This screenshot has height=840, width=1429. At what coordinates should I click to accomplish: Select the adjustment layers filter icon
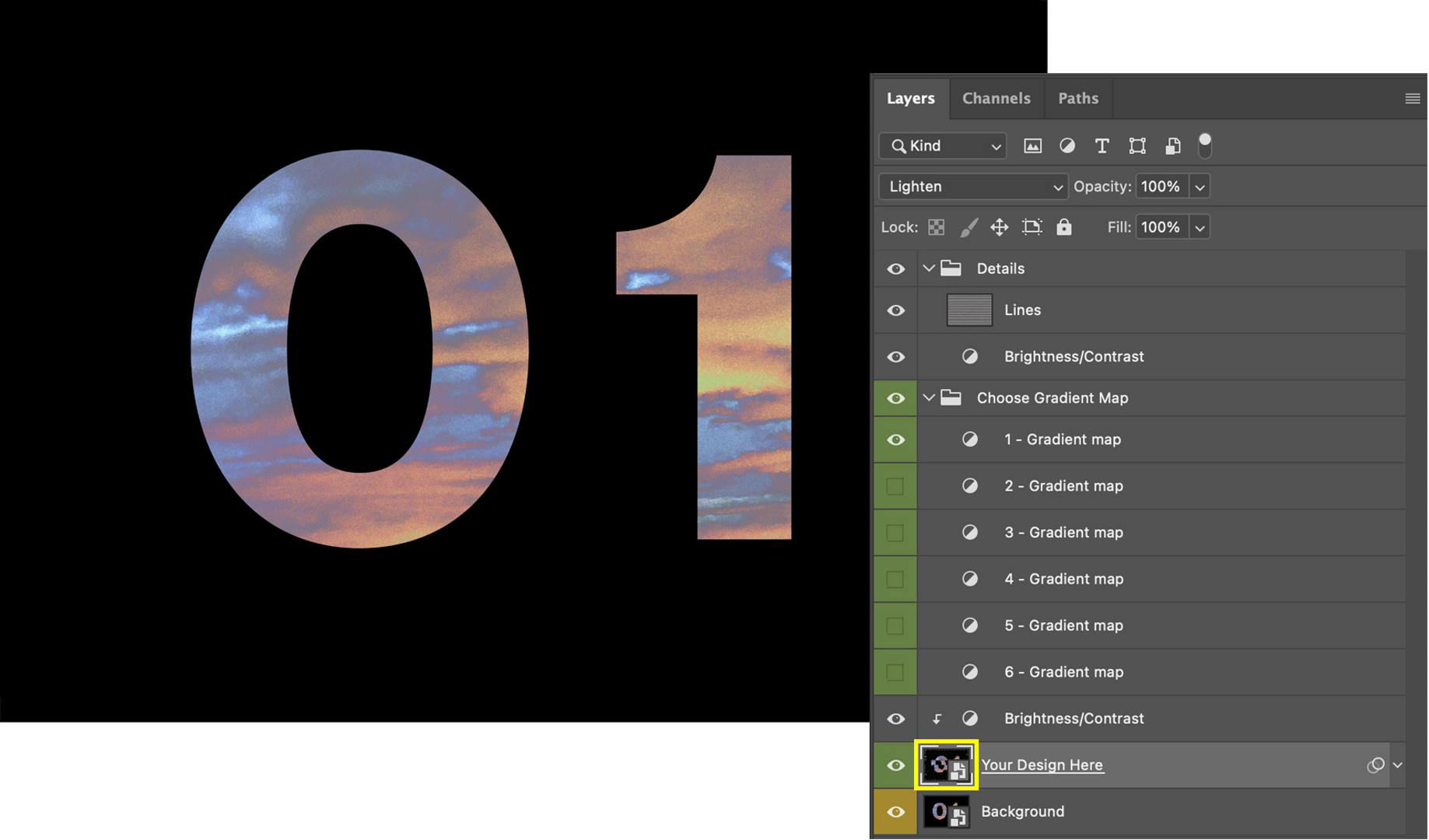pyautogui.click(x=1066, y=145)
